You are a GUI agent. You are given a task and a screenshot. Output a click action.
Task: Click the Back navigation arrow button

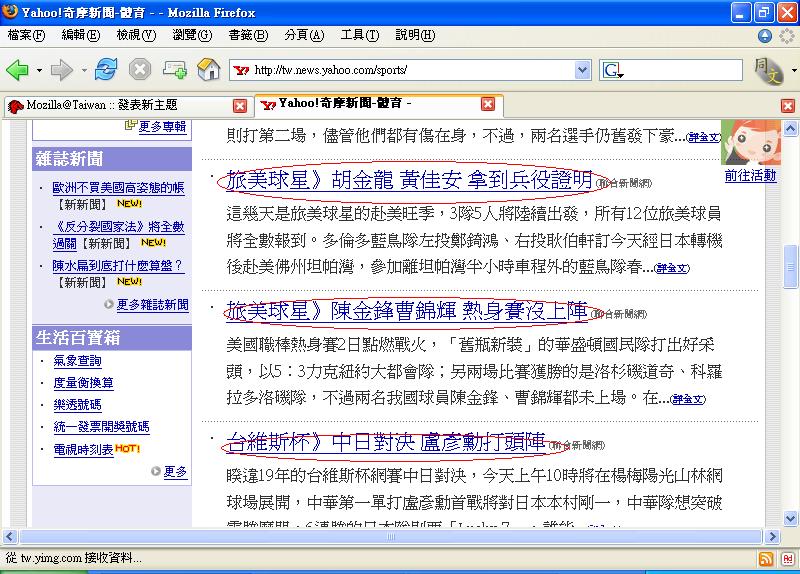click(x=17, y=70)
